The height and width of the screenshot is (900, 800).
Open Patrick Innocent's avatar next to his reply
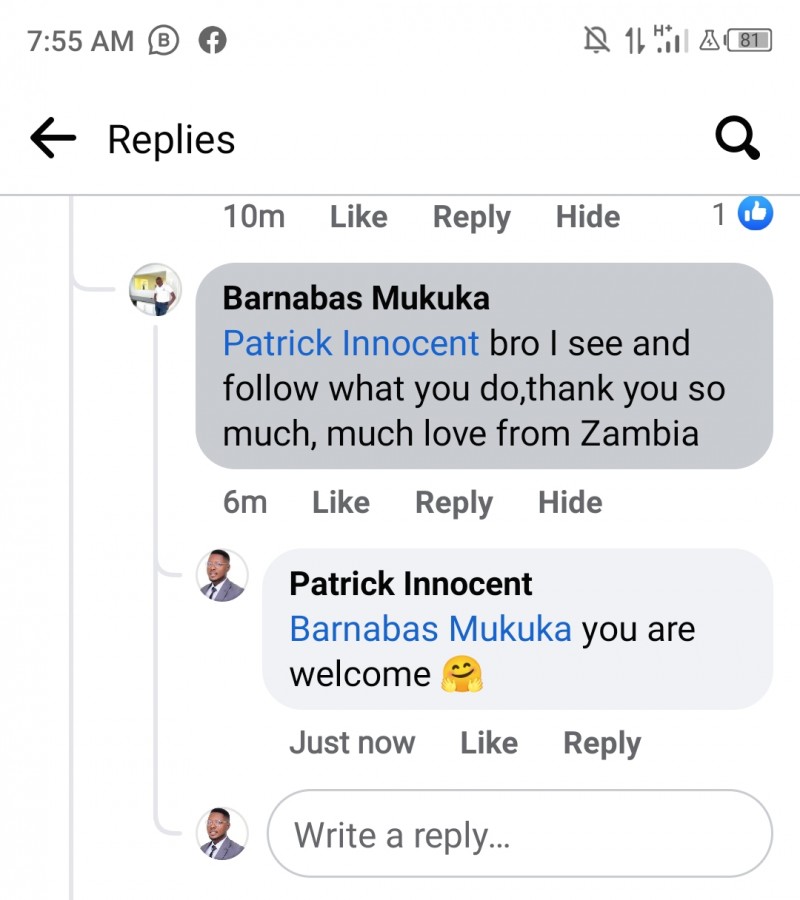222,575
